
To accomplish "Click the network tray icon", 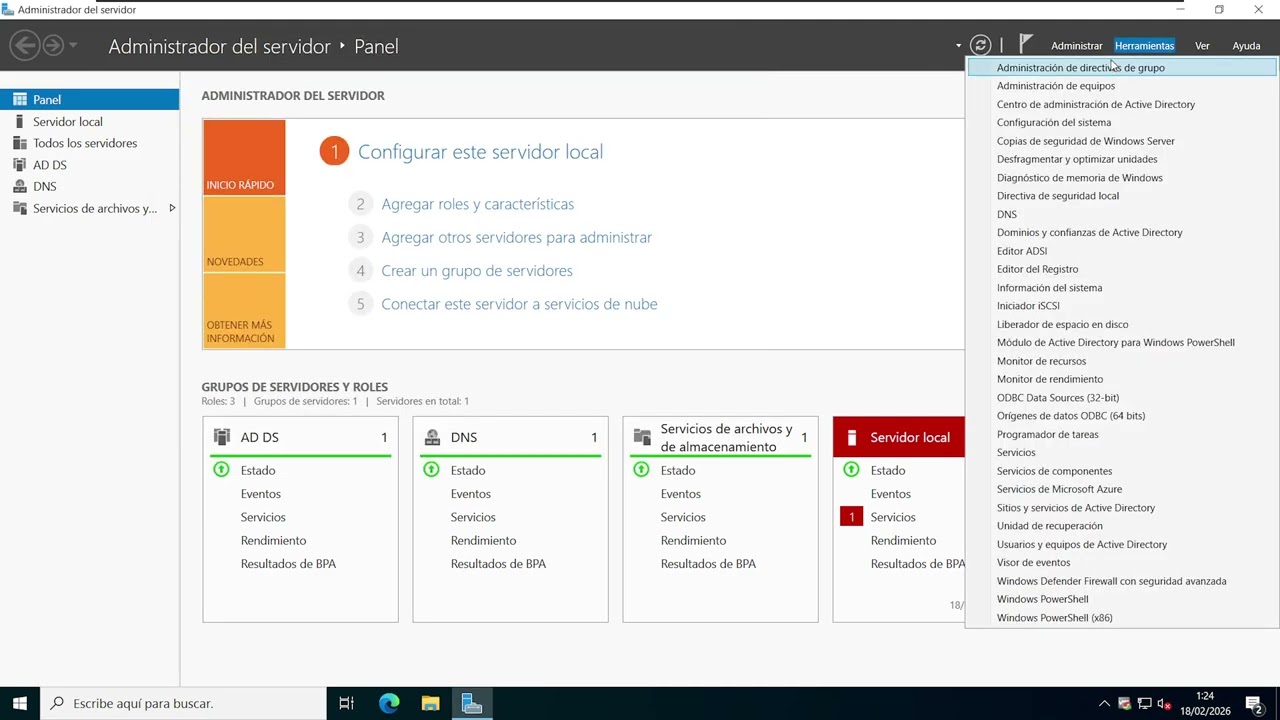I will click(1145, 703).
